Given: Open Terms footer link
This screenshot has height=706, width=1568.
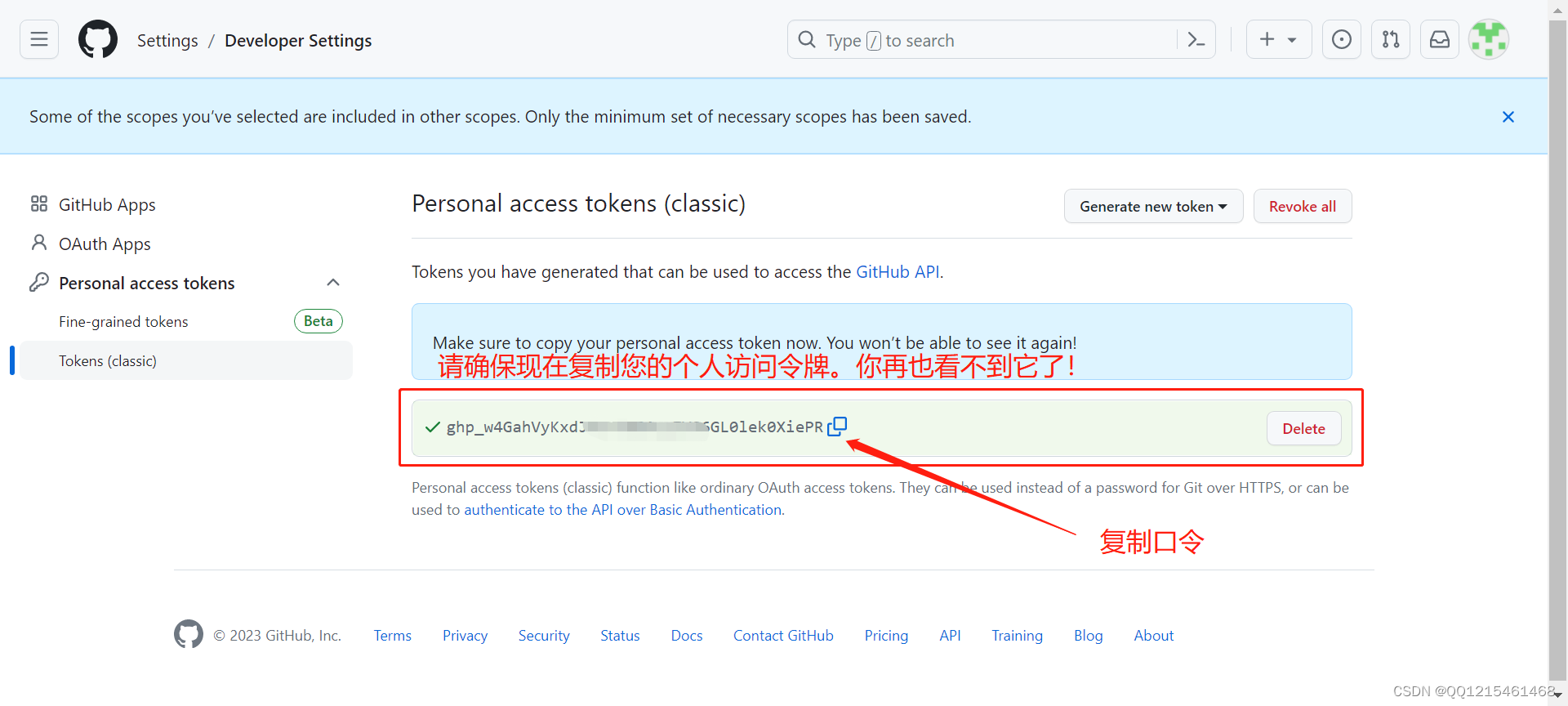Looking at the screenshot, I should pos(393,636).
